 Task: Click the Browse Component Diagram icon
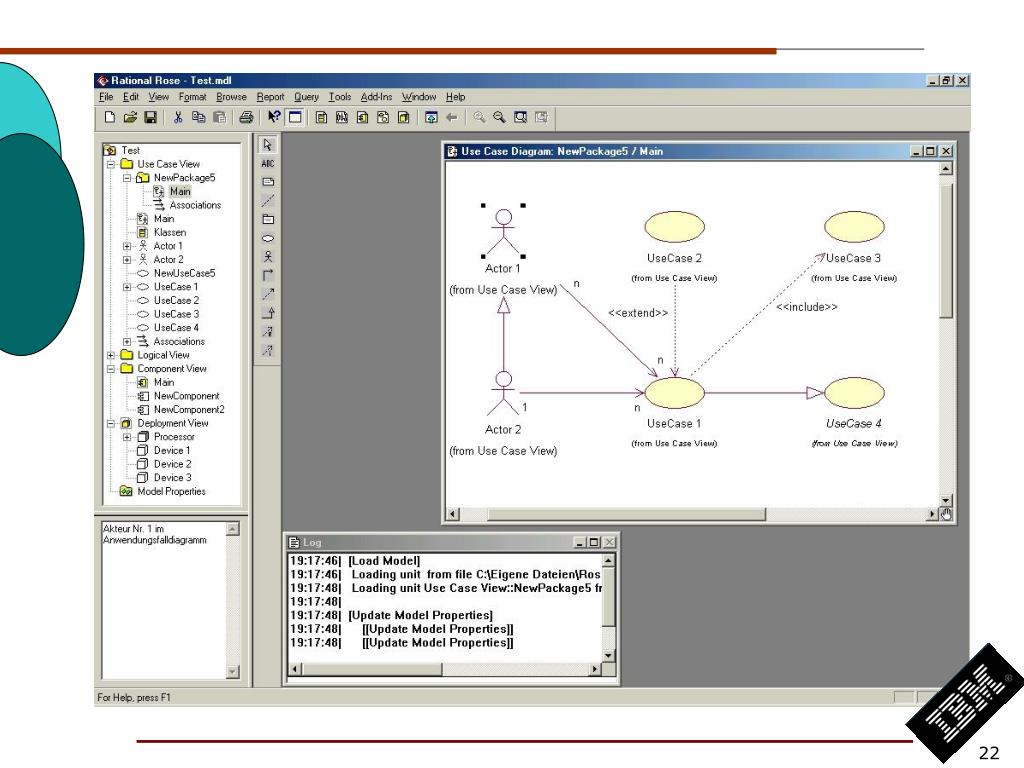[362, 117]
